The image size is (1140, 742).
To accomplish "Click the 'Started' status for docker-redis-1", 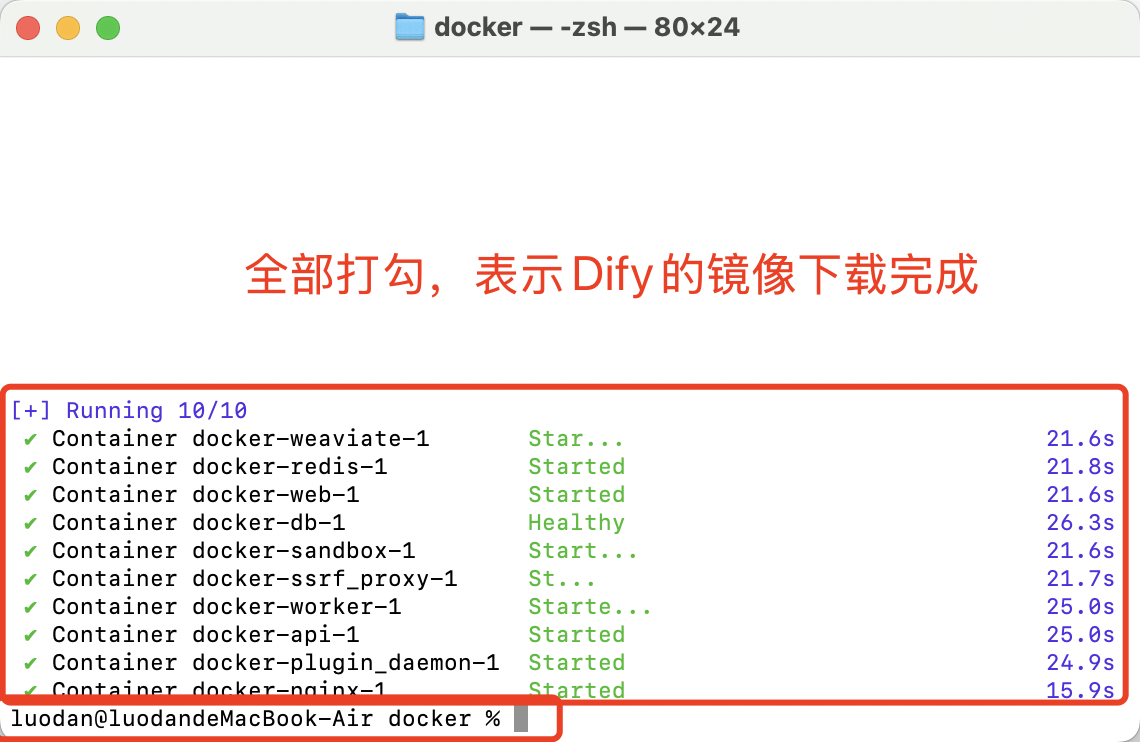I will pyautogui.click(x=577, y=467).
